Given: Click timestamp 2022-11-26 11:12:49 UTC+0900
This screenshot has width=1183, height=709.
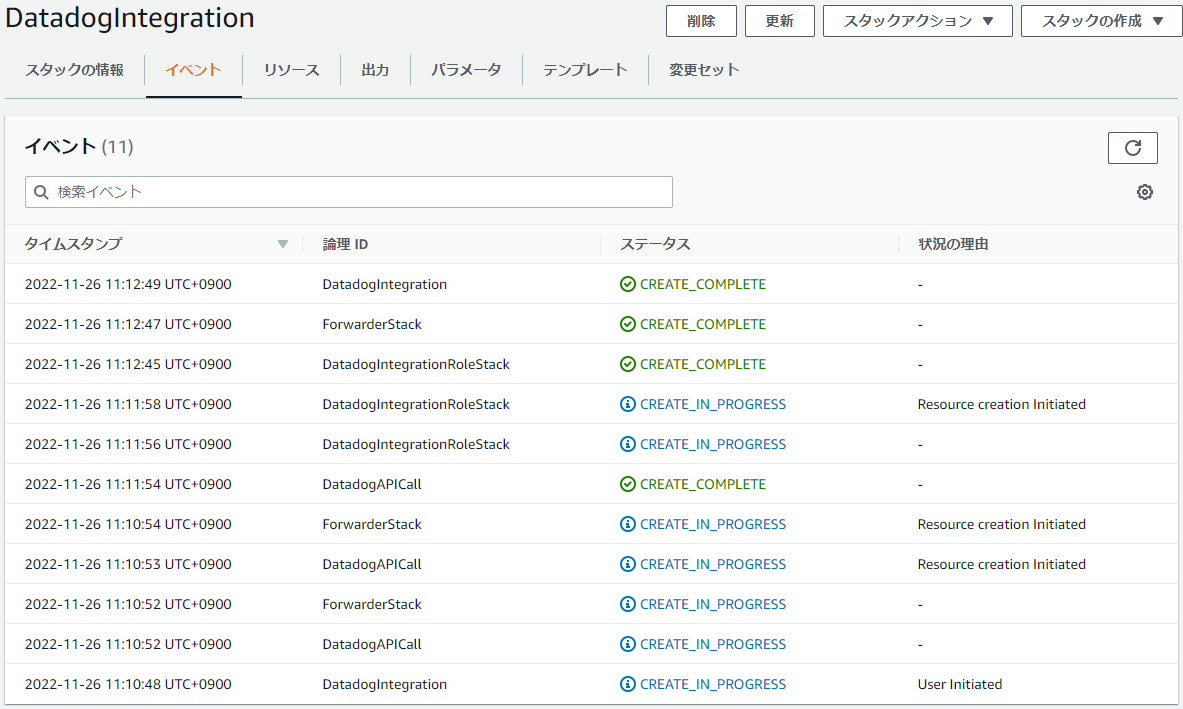Looking at the screenshot, I should point(128,284).
